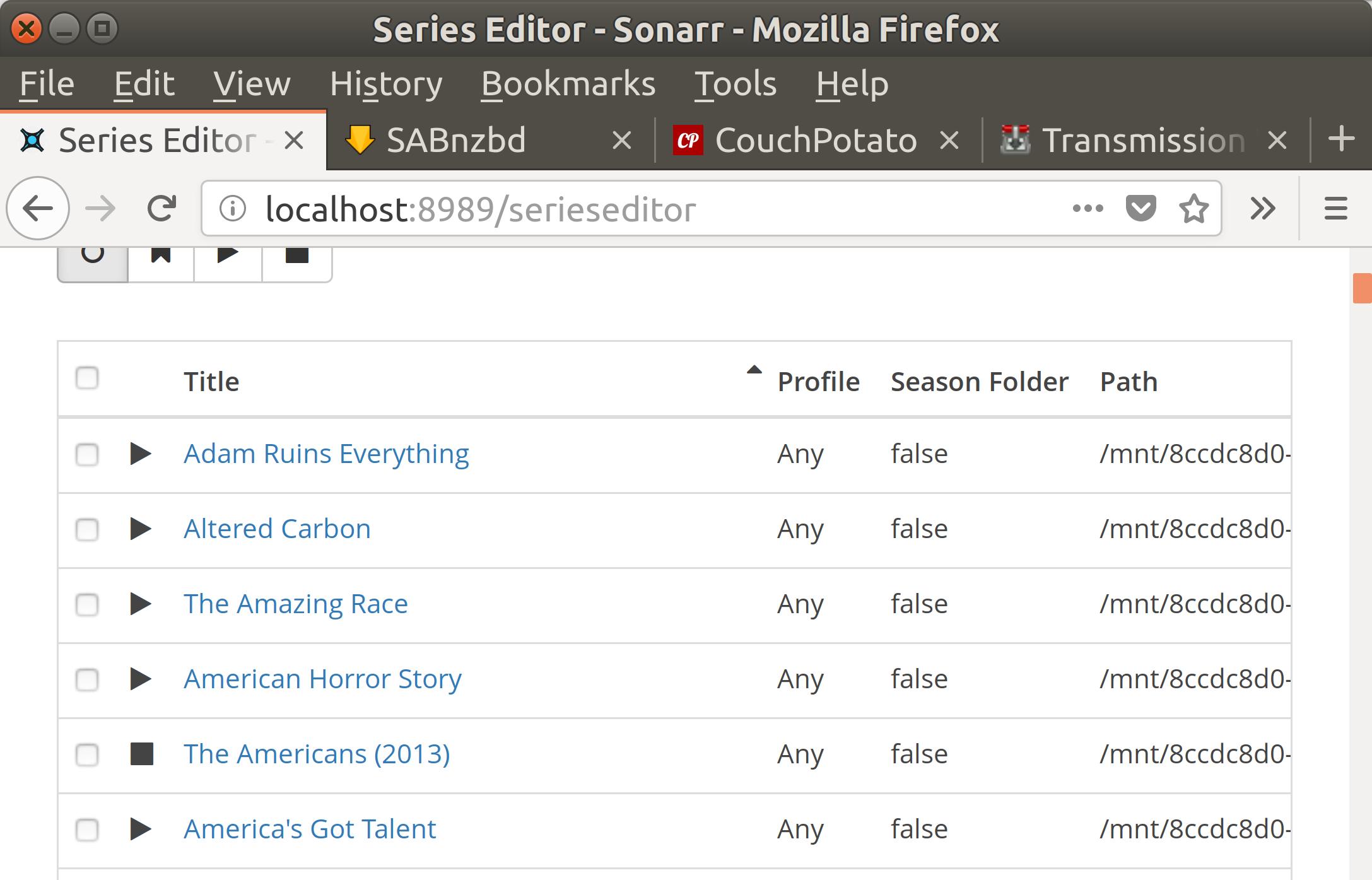Sort table by Profile column

click(x=818, y=382)
